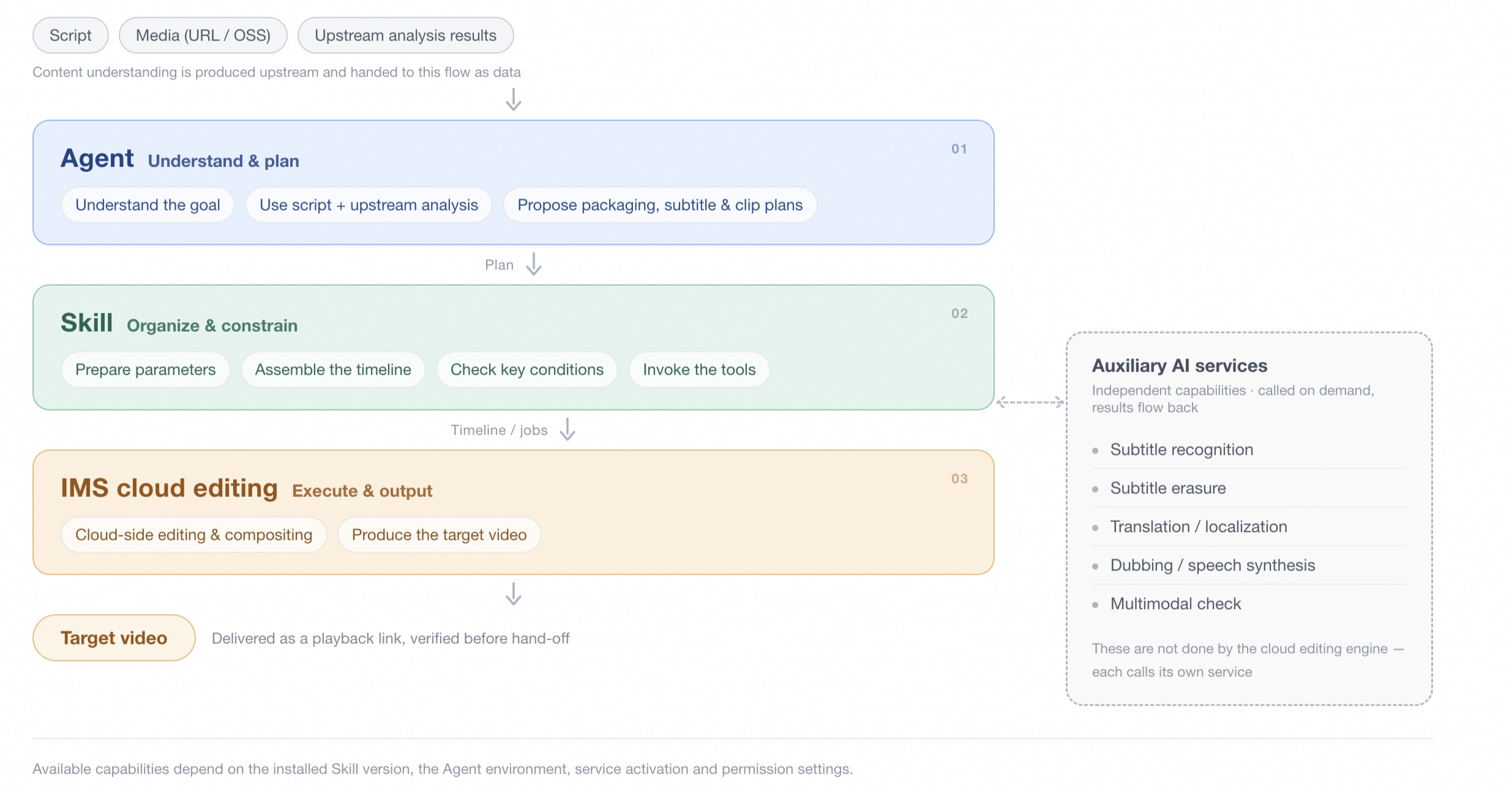Click the Auxiliary AI services title
This screenshot has width=1512, height=787.
[1180, 366]
